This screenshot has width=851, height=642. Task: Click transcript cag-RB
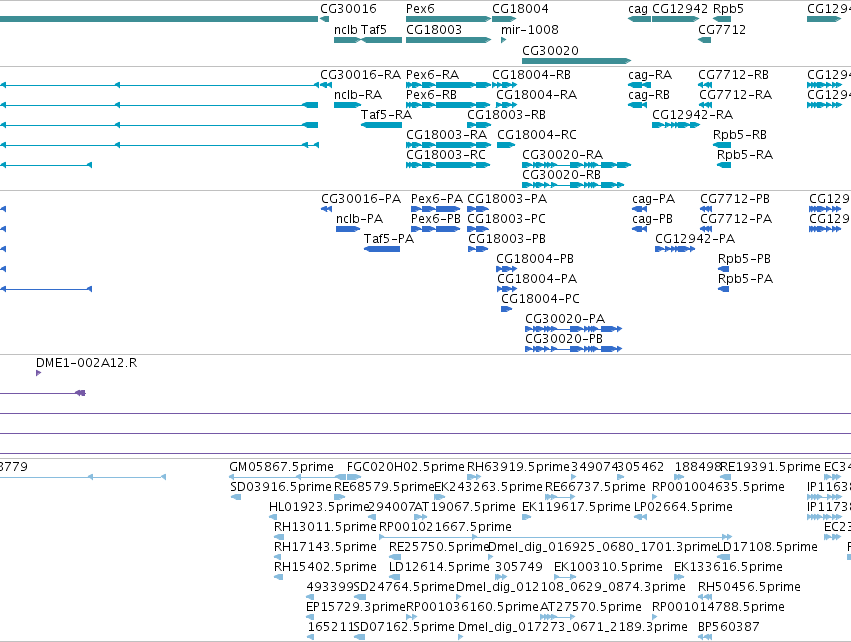[x=649, y=94]
